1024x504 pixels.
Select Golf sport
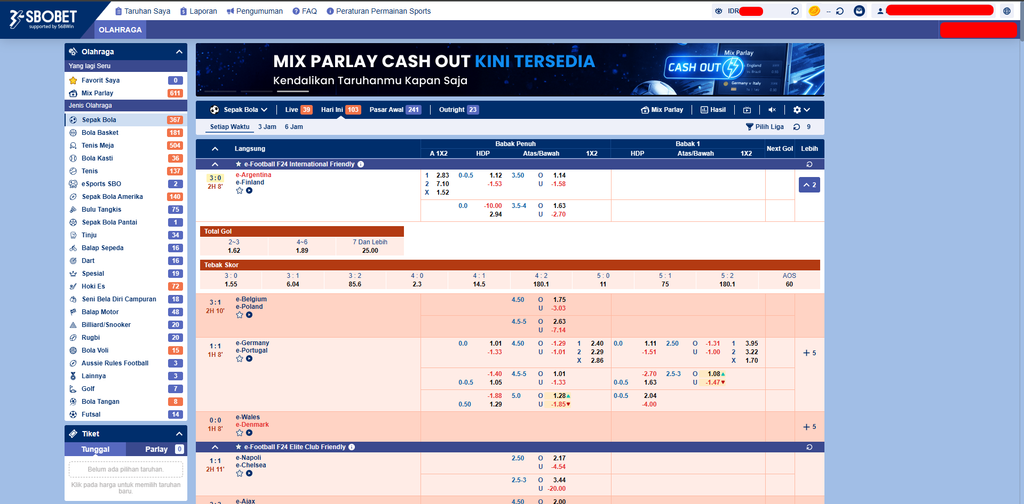pos(125,389)
